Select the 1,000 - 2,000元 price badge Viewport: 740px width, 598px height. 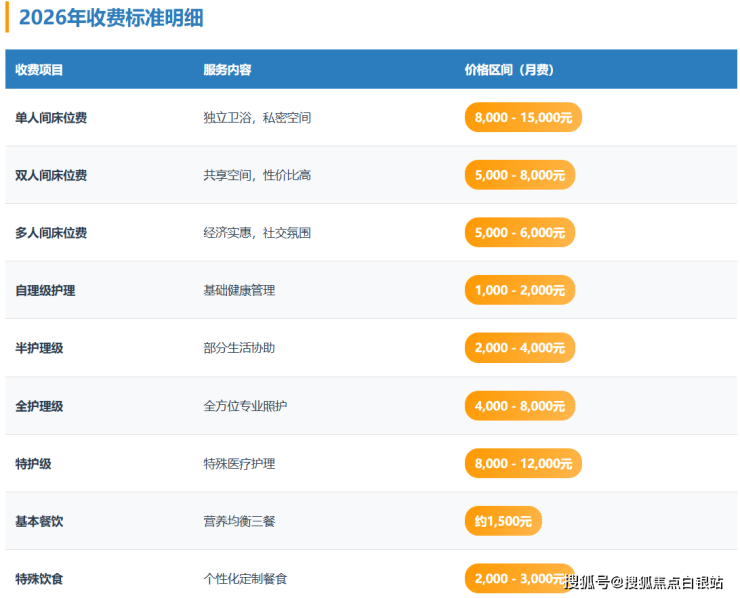point(520,290)
